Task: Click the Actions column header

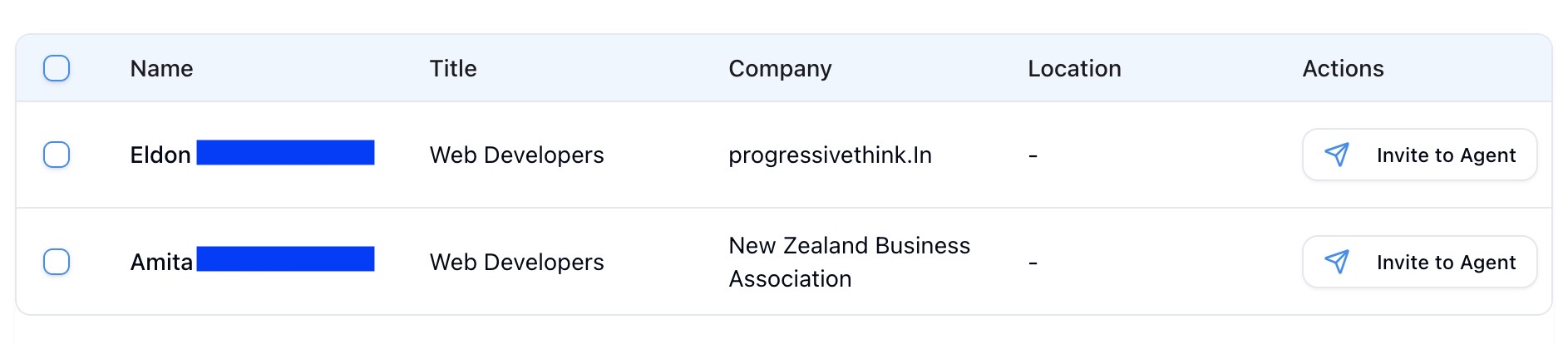Action: (x=1343, y=68)
